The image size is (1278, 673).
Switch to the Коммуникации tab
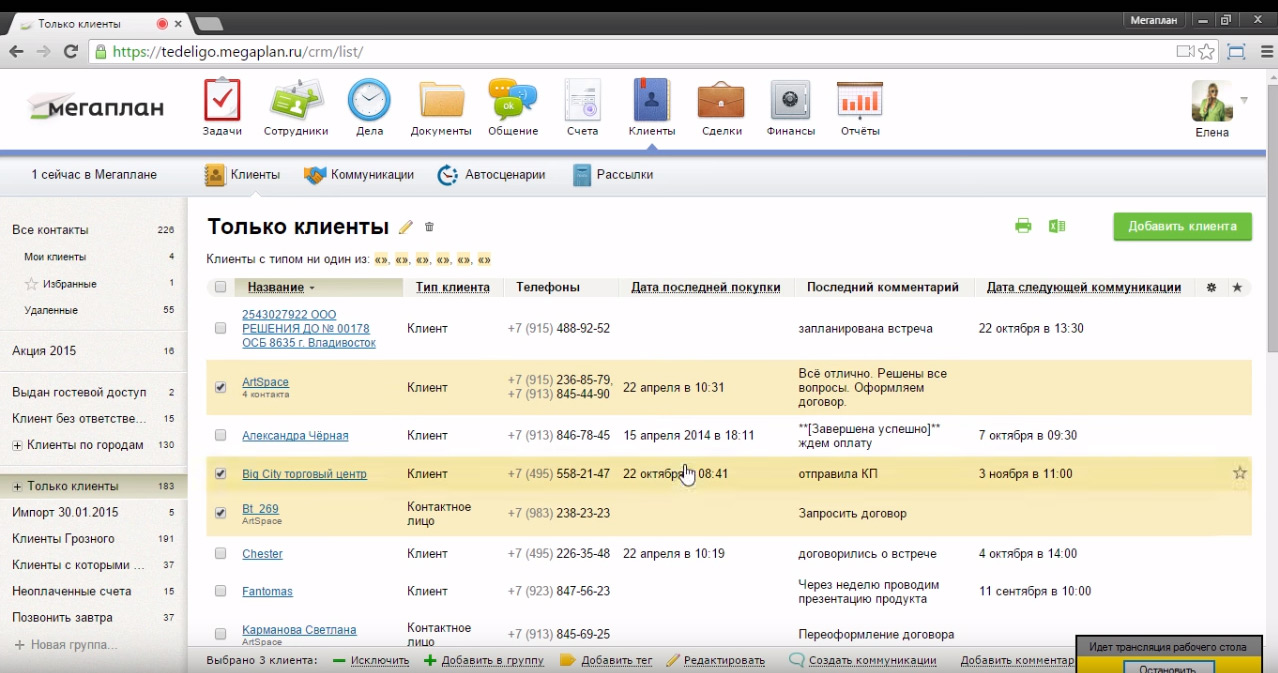tap(359, 175)
